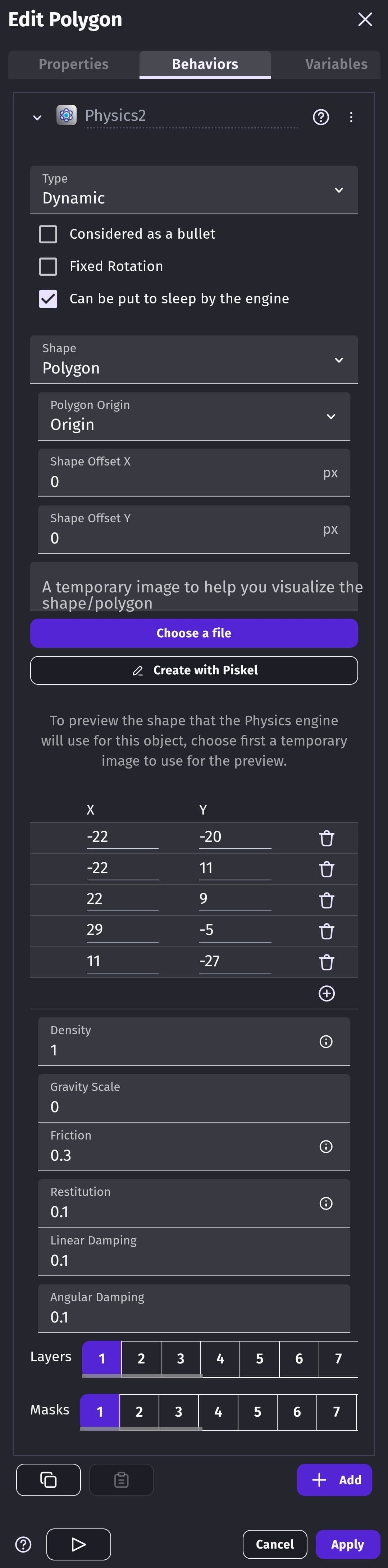Screen dimensions: 388x1568
Task: Collapse the Physics2 behavior section
Action: (37, 118)
